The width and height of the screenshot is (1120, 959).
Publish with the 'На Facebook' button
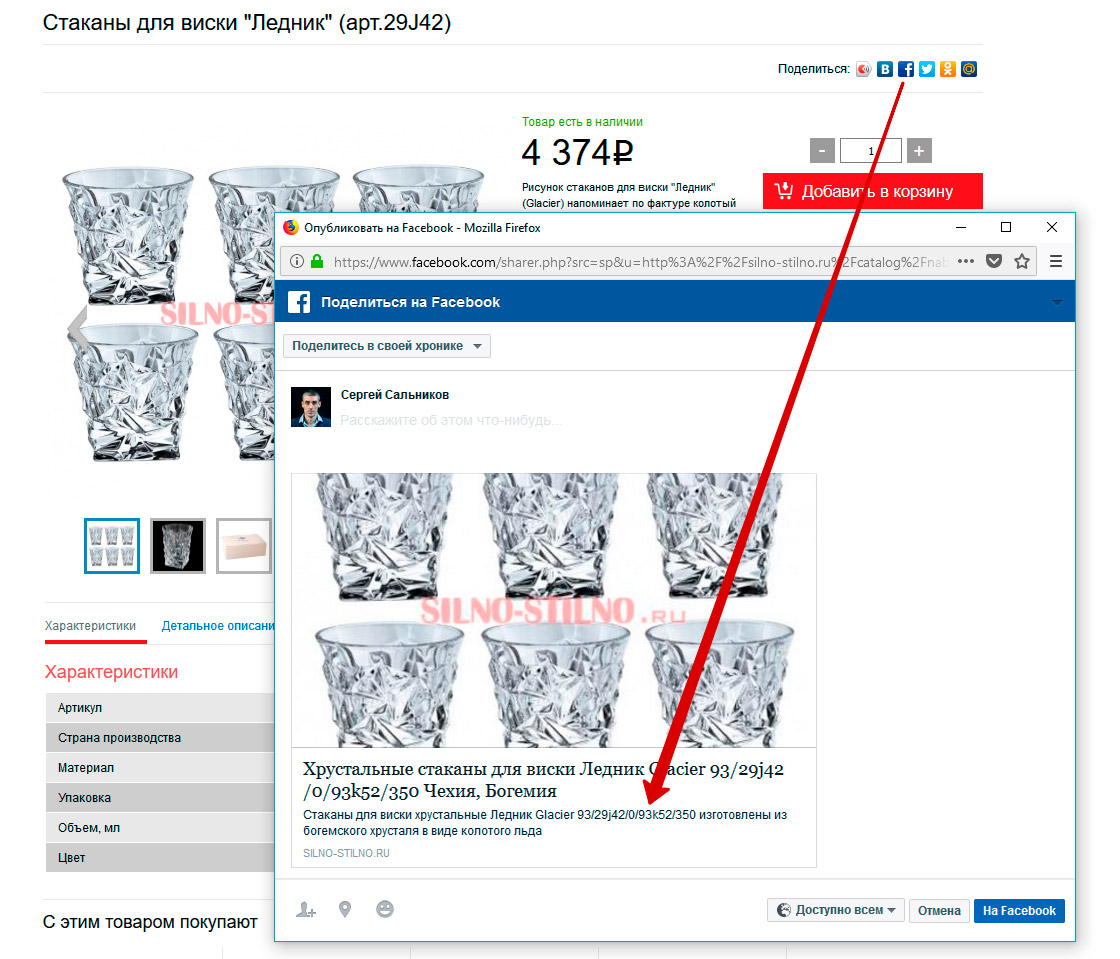1019,910
